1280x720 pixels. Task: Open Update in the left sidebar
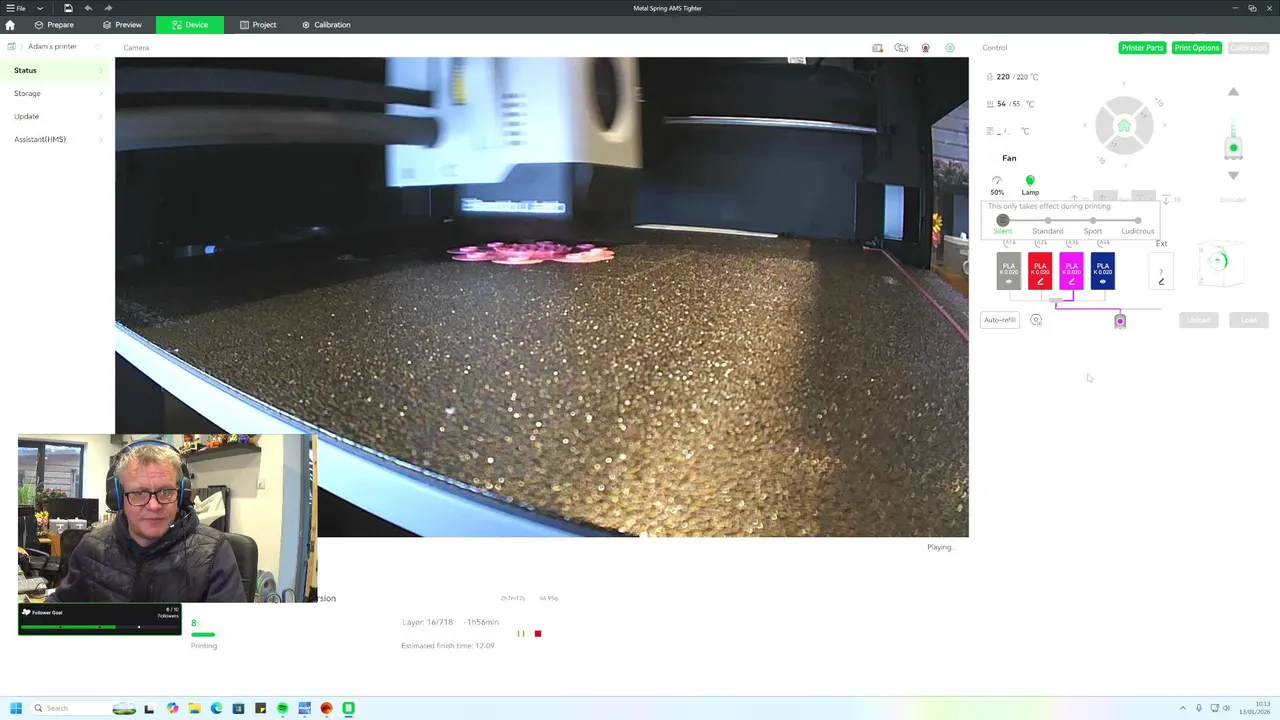tap(56, 116)
